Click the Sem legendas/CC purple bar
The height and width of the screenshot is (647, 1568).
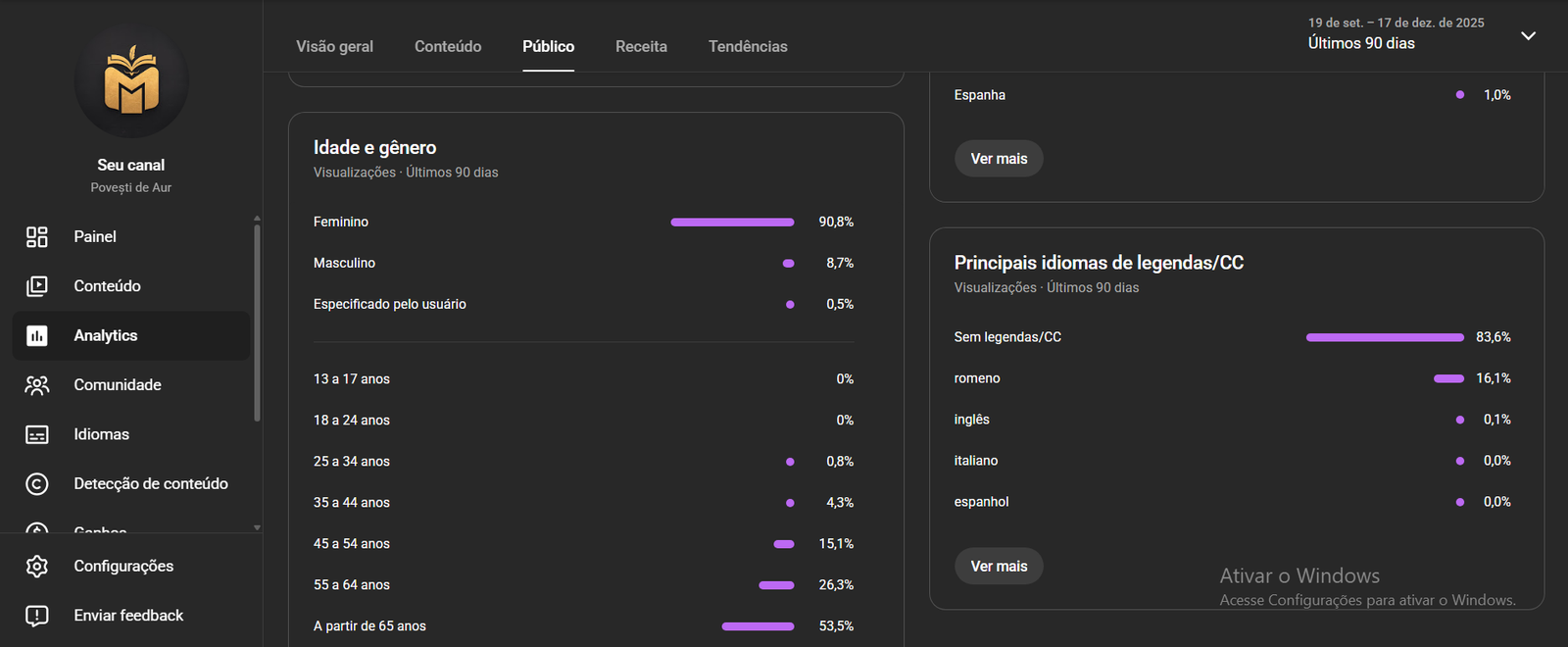click(1385, 337)
